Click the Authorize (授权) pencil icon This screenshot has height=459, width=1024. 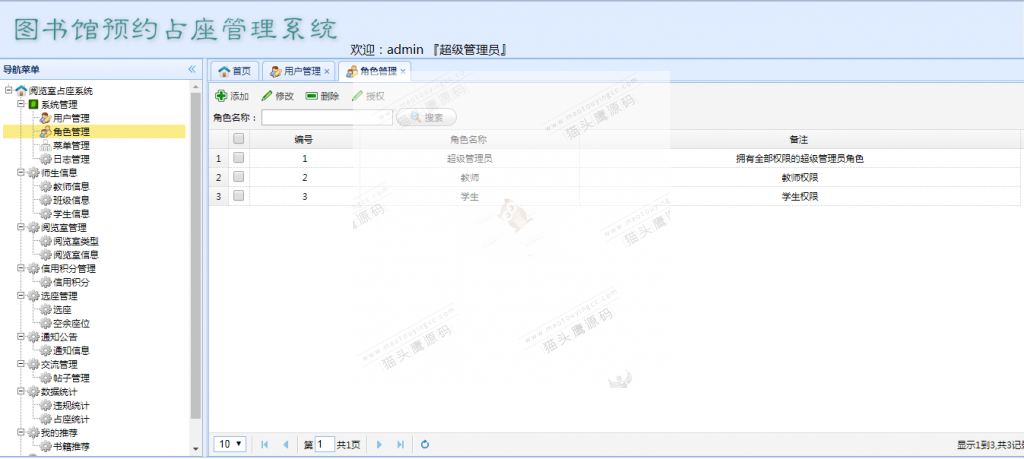click(357, 96)
